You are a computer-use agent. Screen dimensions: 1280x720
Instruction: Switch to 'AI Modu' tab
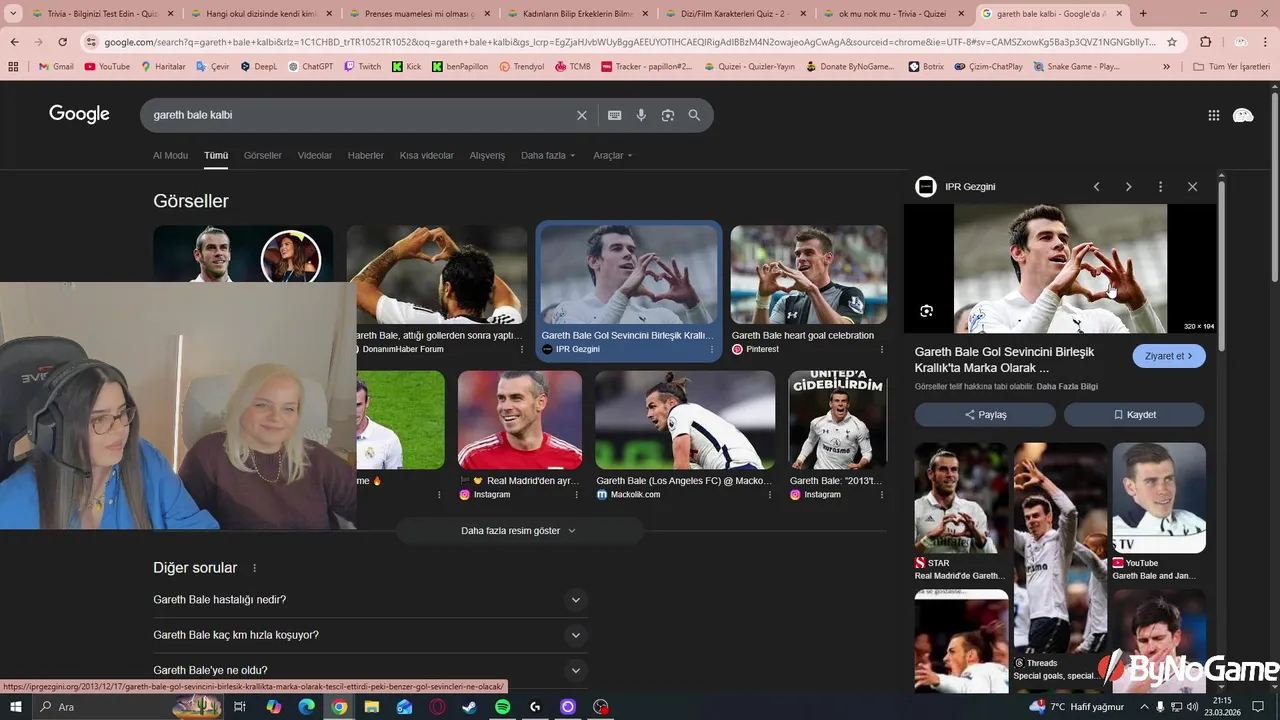pyautogui.click(x=170, y=156)
